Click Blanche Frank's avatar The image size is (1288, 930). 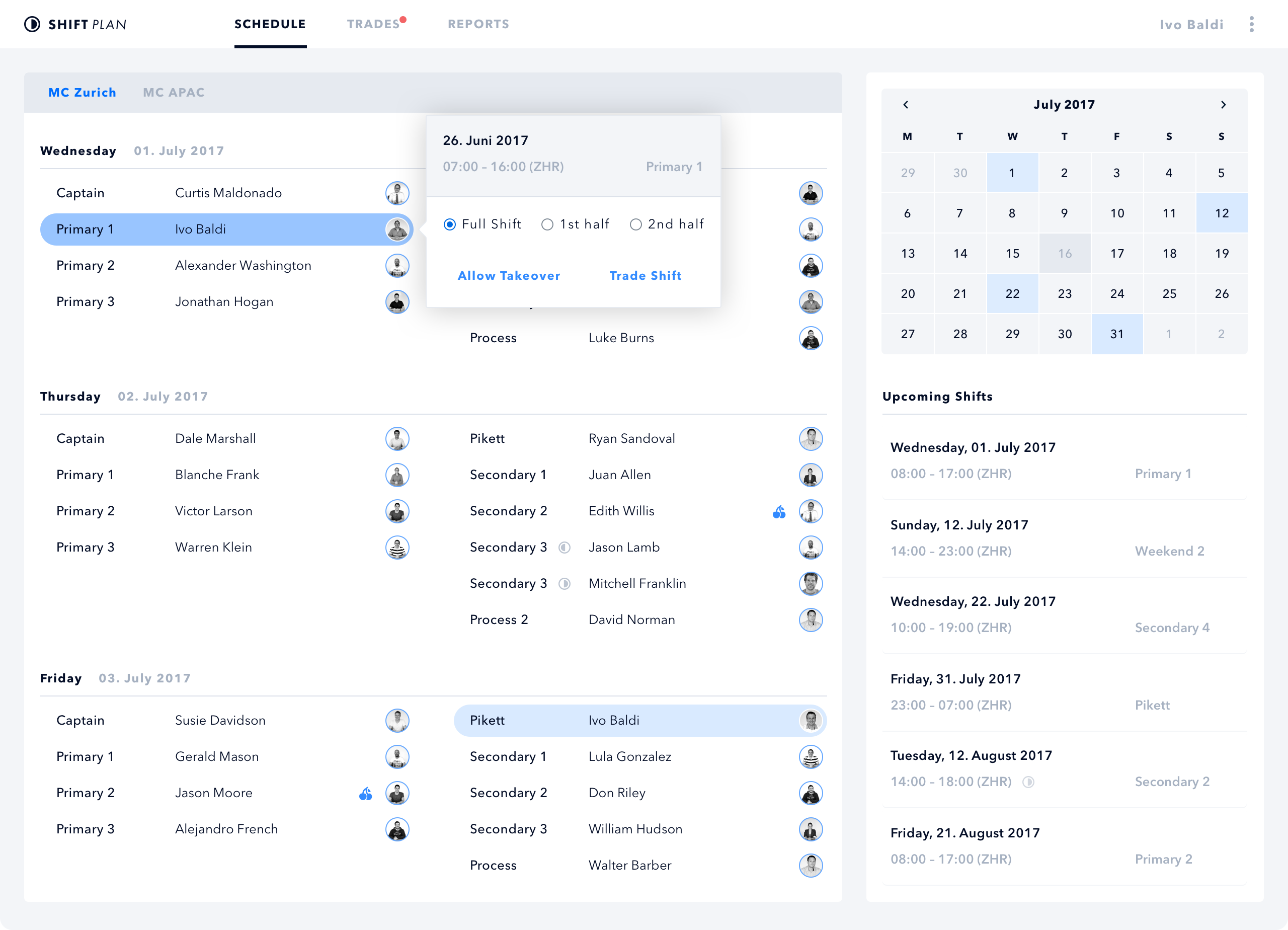point(397,475)
